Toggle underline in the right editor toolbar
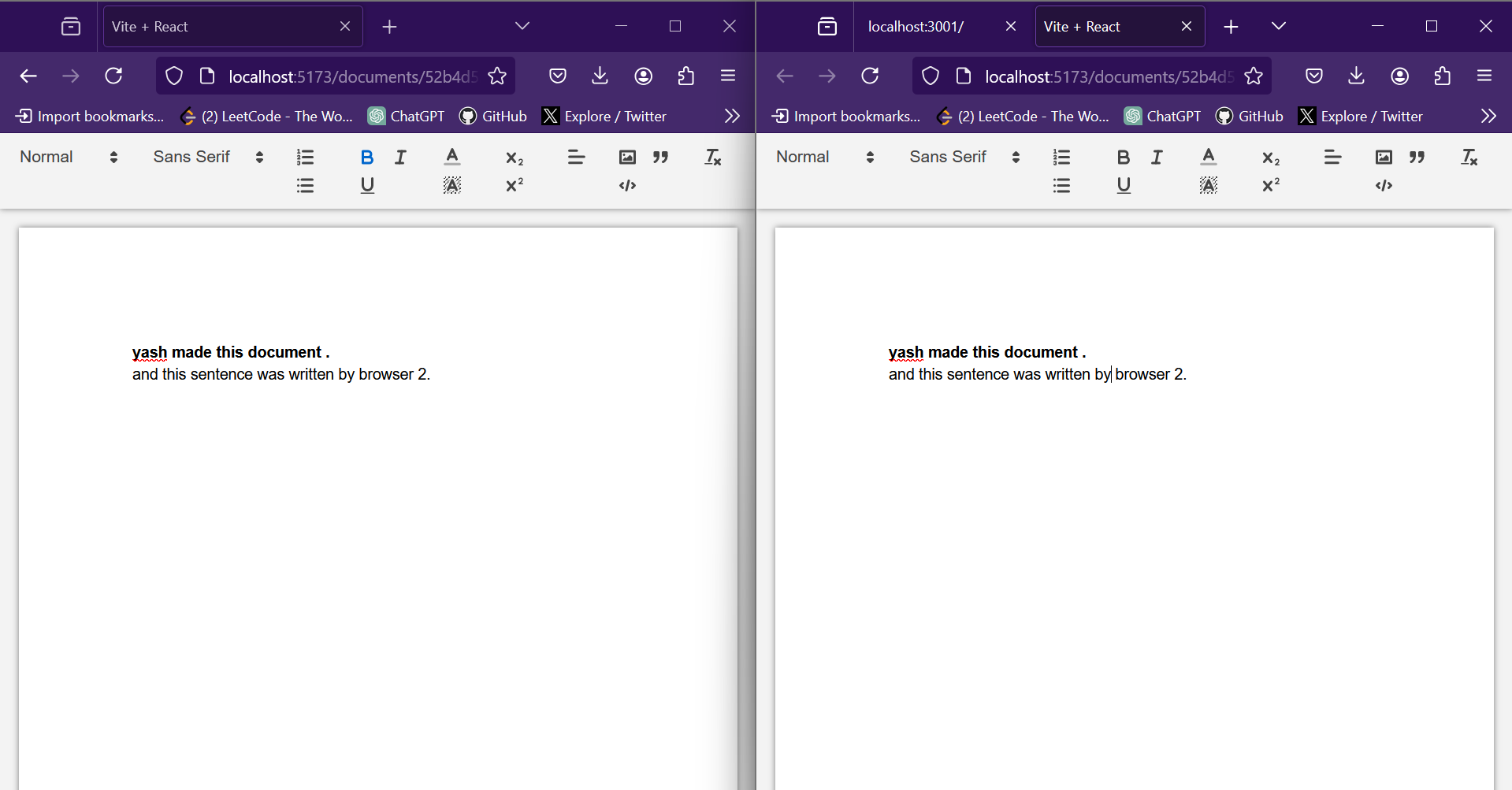 (x=1124, y=185)
